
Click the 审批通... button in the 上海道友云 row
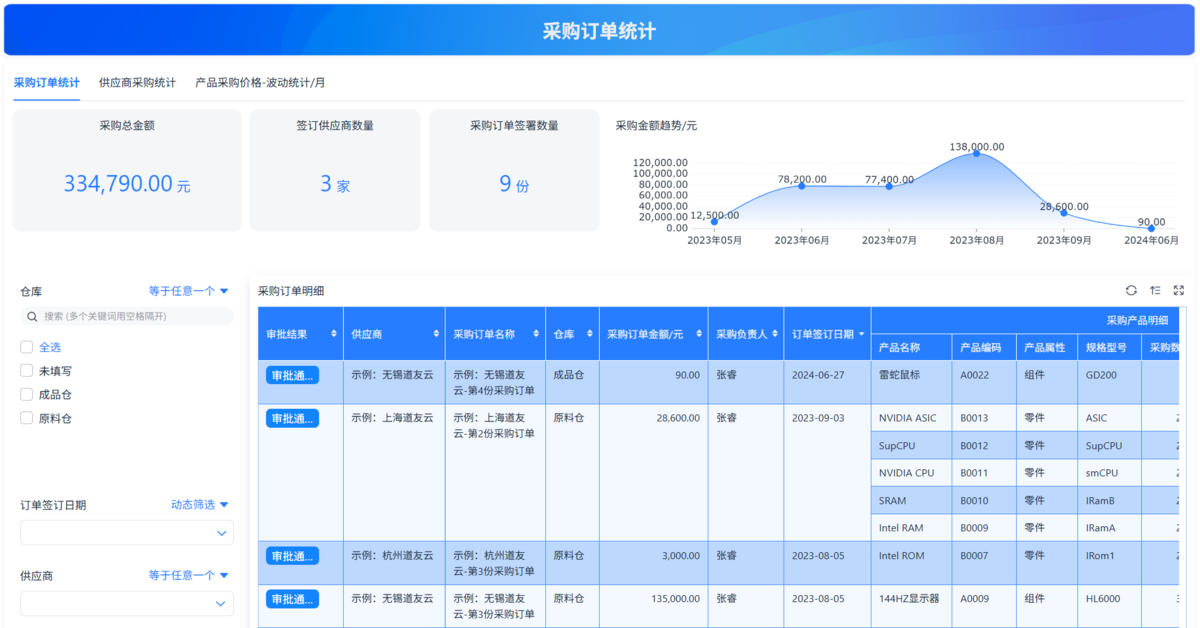292,418
